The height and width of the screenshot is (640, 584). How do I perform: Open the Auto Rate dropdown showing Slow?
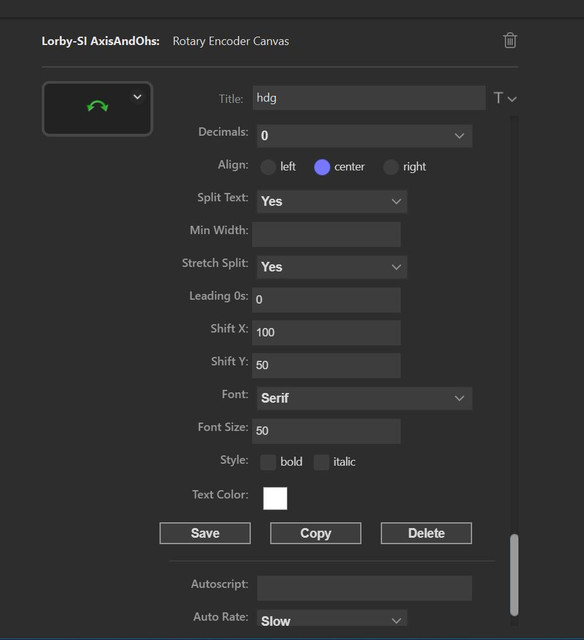click(x=332, y=620)
